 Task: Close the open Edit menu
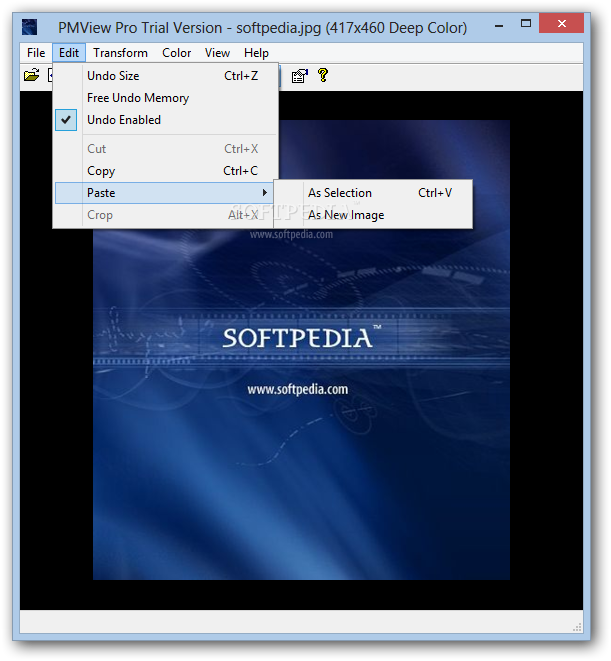click(x=69, y=53)
